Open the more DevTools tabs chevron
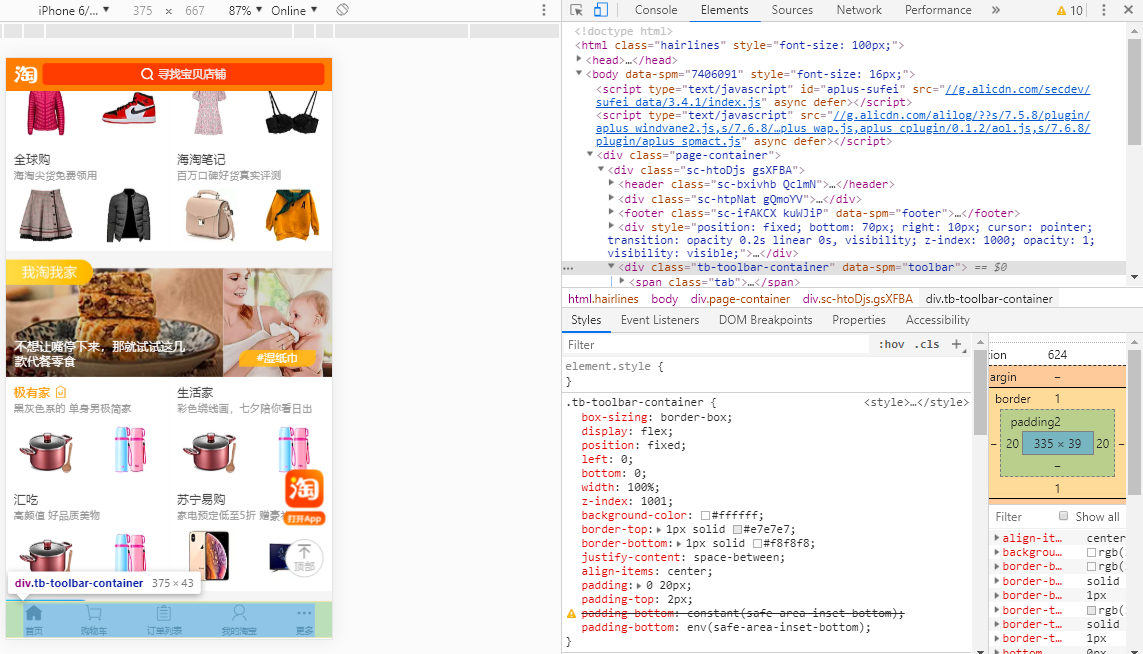 pyautogui.click(x=996, y=10)
